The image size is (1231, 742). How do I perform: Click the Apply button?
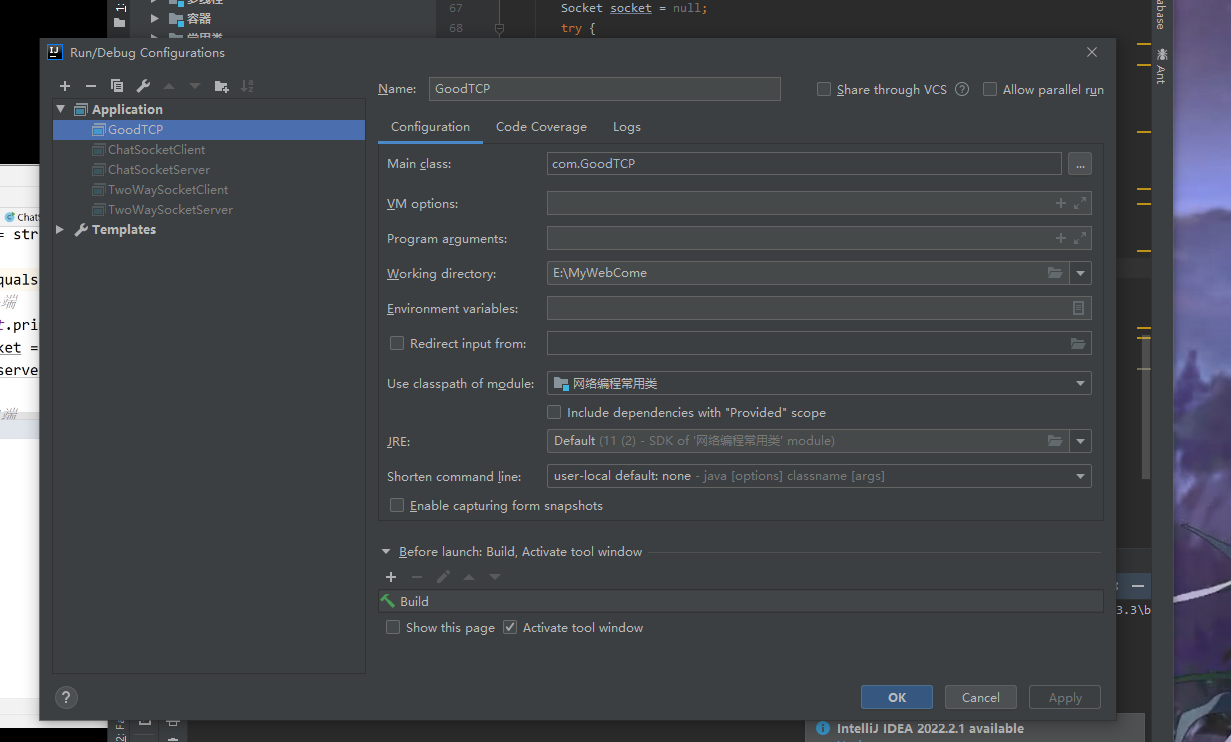(1065, 697)
